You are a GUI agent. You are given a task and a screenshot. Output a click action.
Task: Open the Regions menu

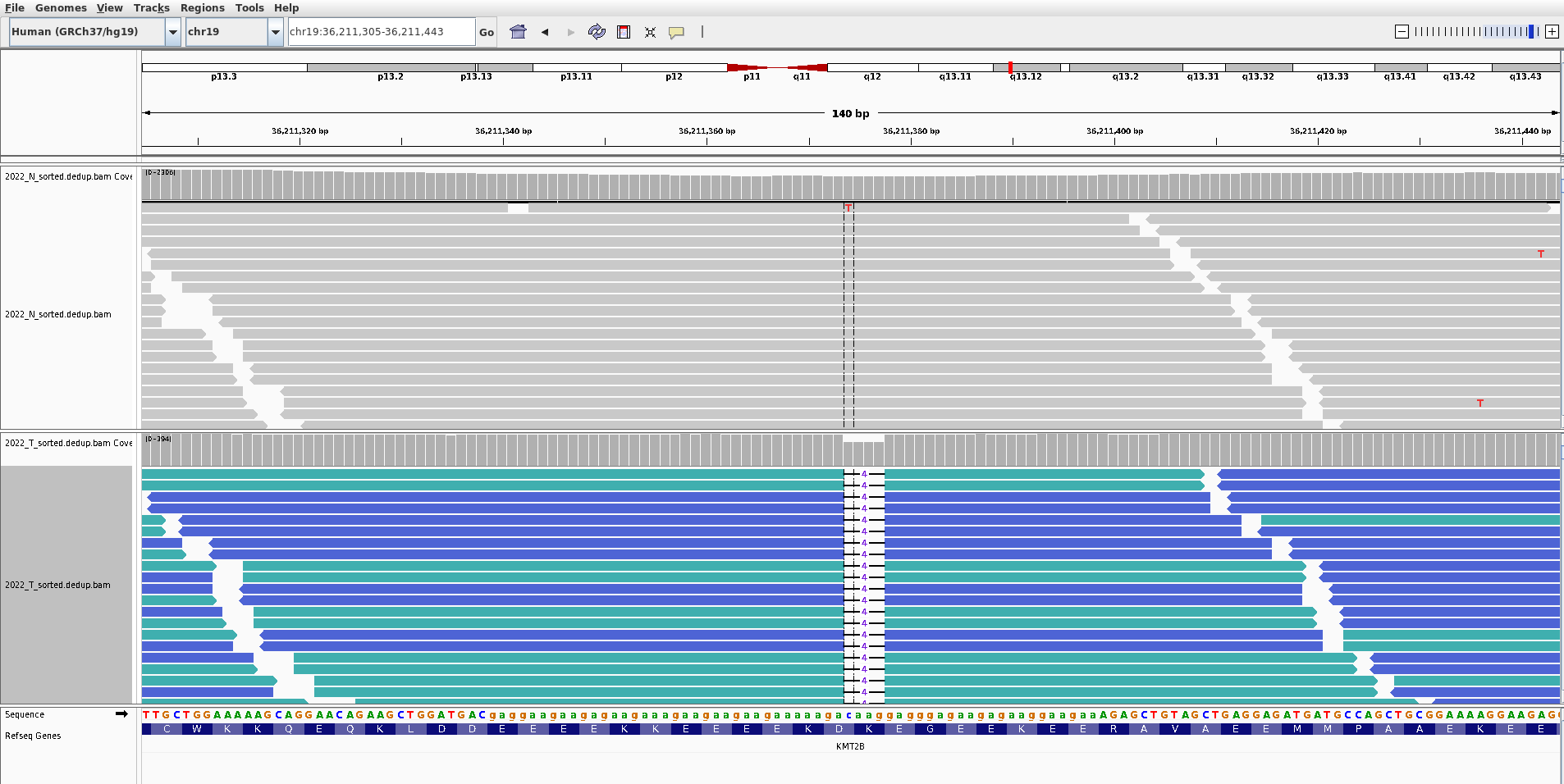point(203,7)
